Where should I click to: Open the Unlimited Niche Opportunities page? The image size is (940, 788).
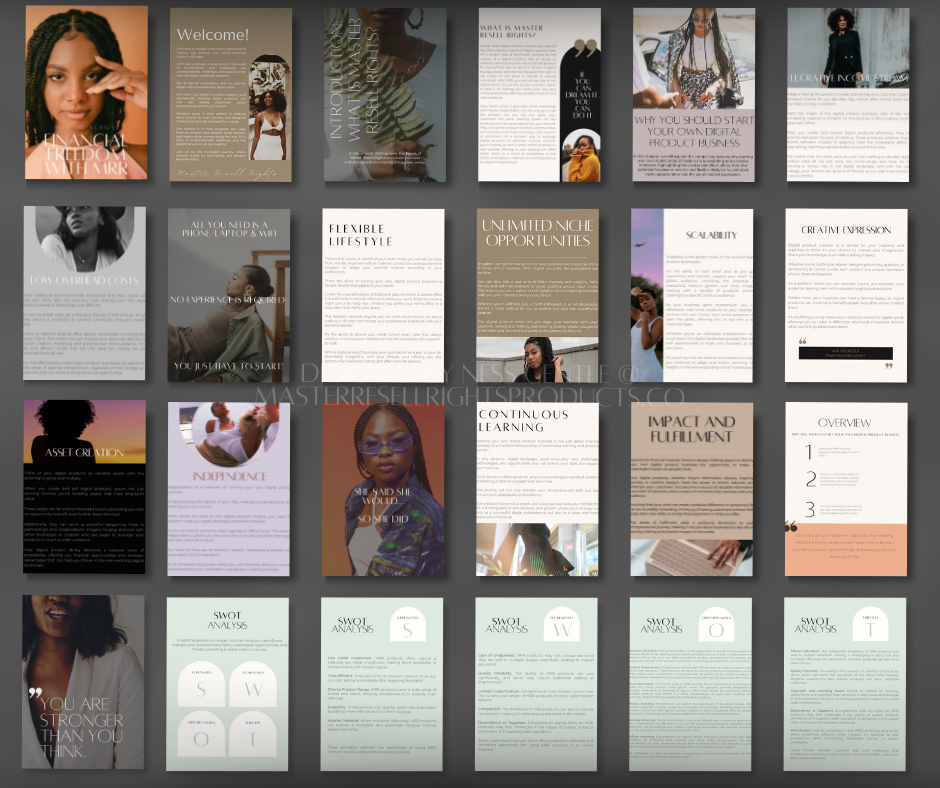538,292
